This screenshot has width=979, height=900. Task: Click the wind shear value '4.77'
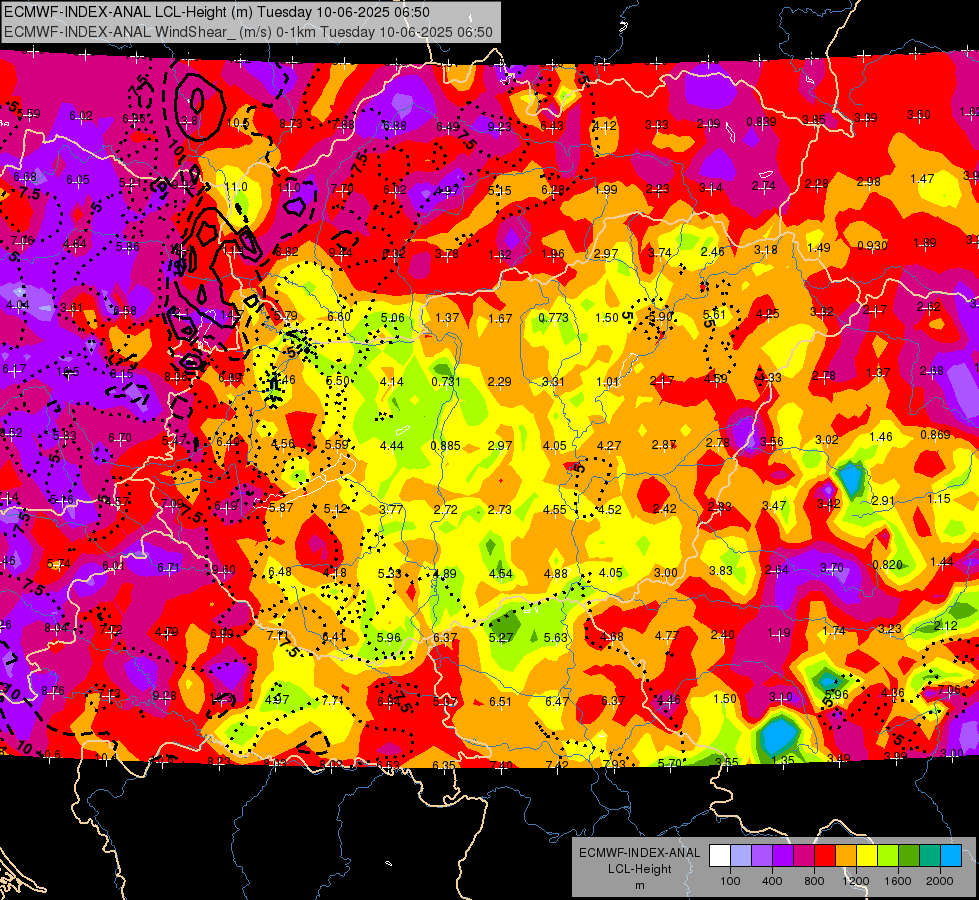(667, 636)
